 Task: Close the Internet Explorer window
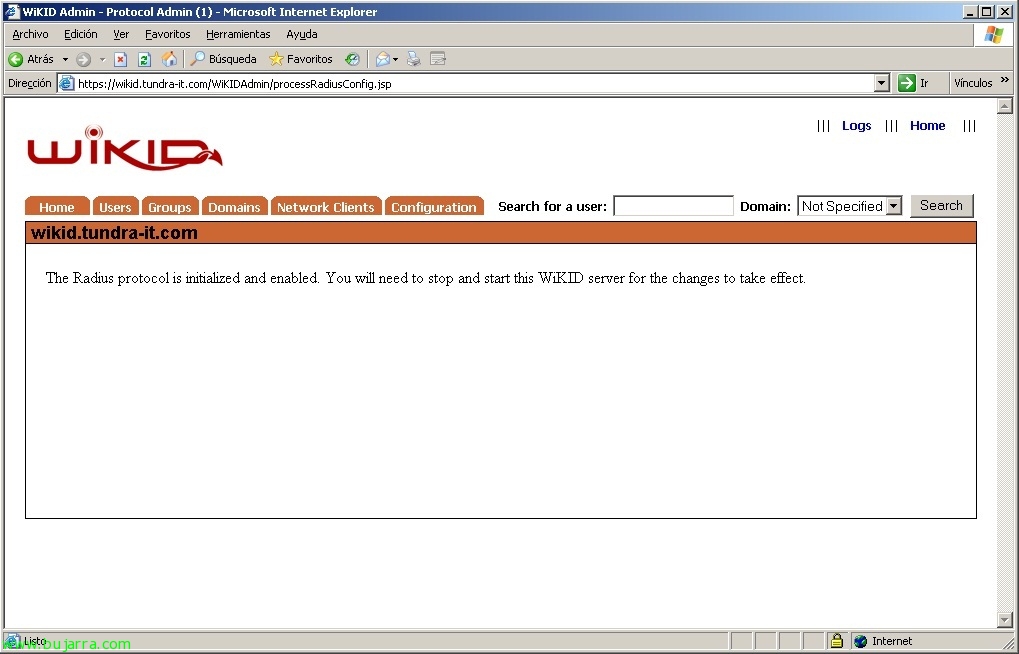click(x=1005, y=12)
